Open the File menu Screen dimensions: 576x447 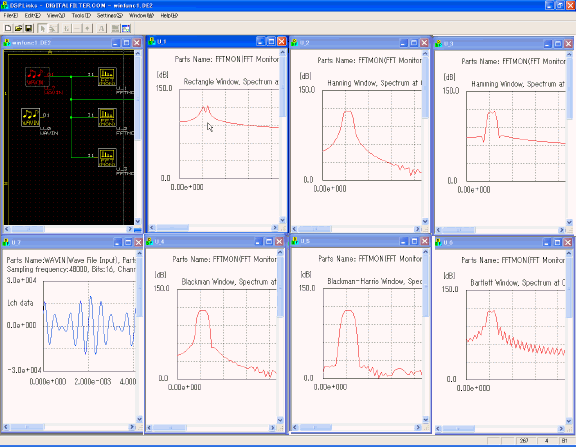pos(10,15)
